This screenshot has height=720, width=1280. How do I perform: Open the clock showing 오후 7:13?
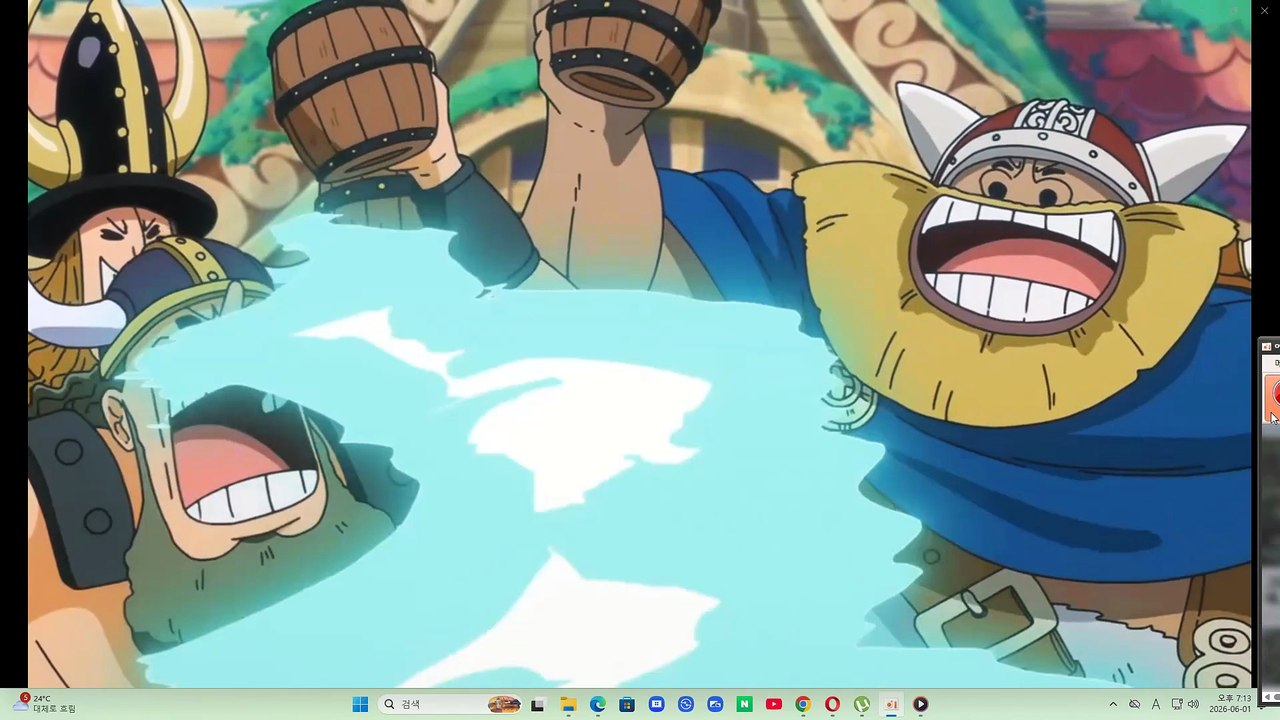pos(1230,704)
